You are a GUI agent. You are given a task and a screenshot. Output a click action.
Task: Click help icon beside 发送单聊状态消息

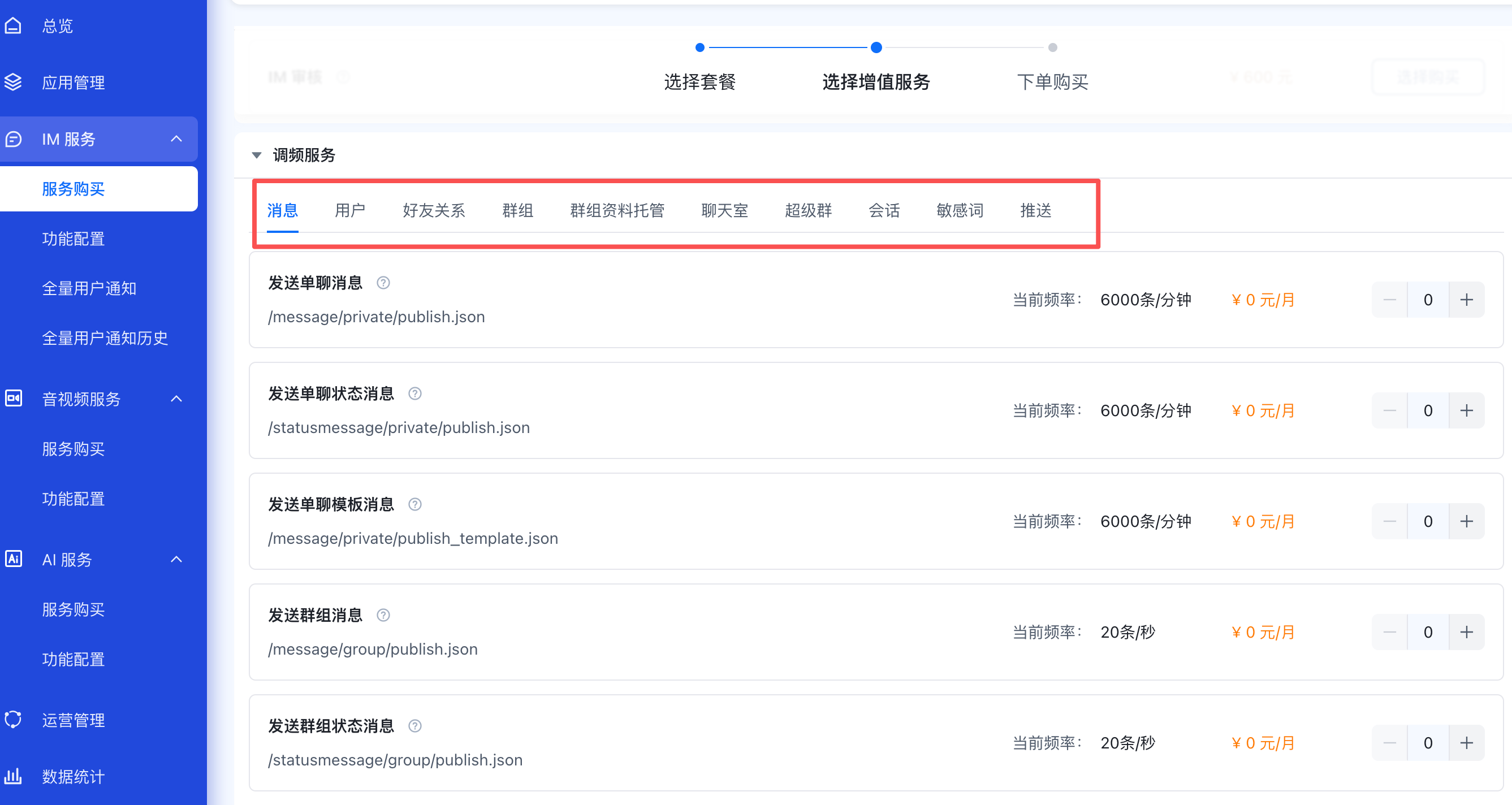point(415,393)
